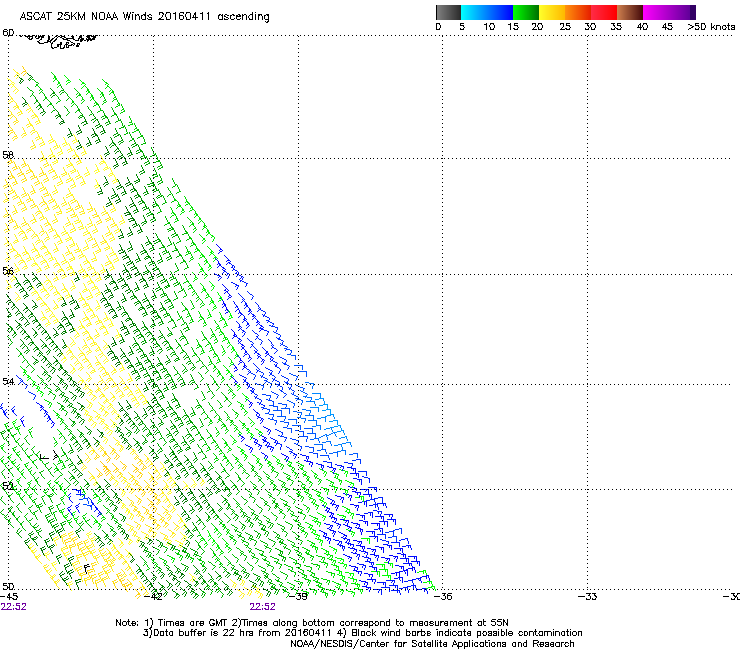Image resolution: width=740 pixels, height=650 pixels.
Task: Click the cyan-to-blue 5–15 knots legend segment
Action: [x=487, y=12]
